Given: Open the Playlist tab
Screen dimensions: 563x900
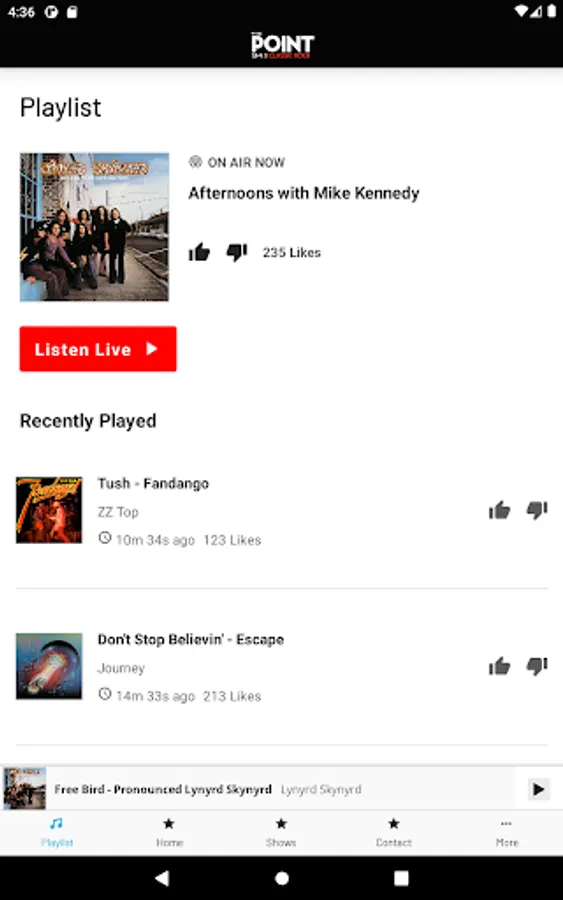Looking at the screenshot, I should [x=56, y=833].
